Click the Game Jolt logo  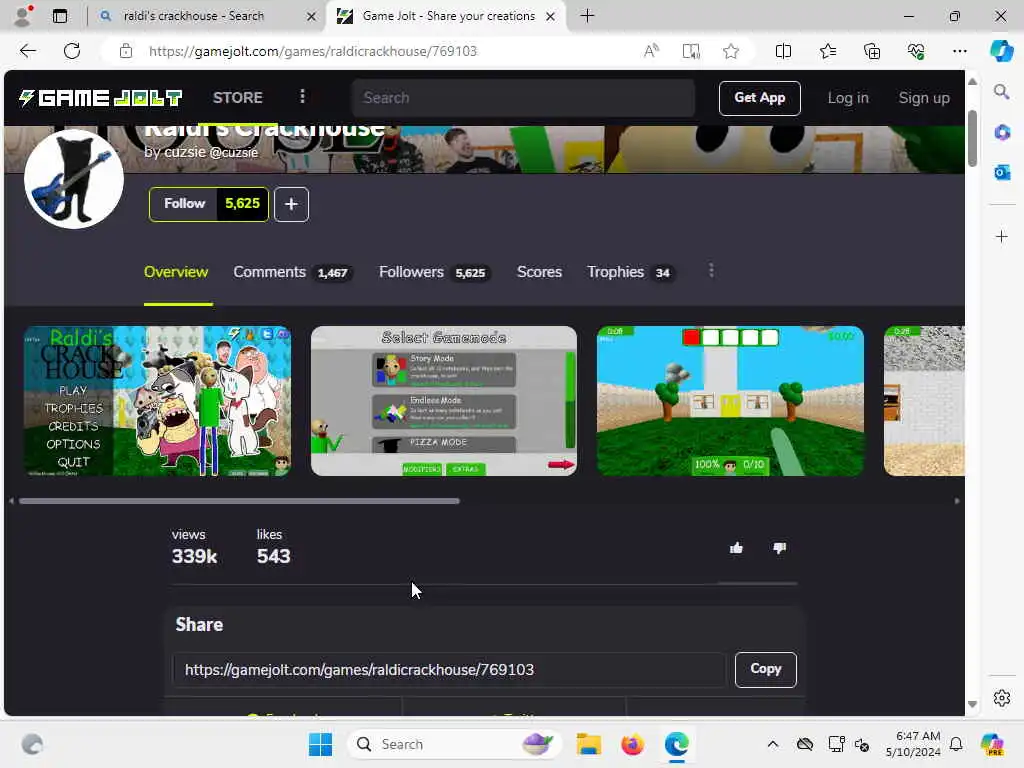coord(101,98)
